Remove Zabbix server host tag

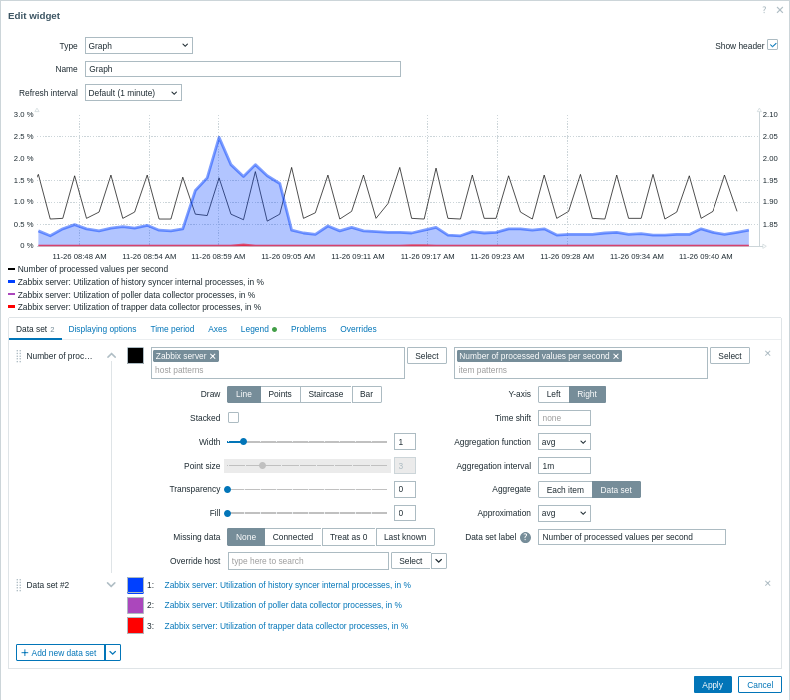coord(213,356)
